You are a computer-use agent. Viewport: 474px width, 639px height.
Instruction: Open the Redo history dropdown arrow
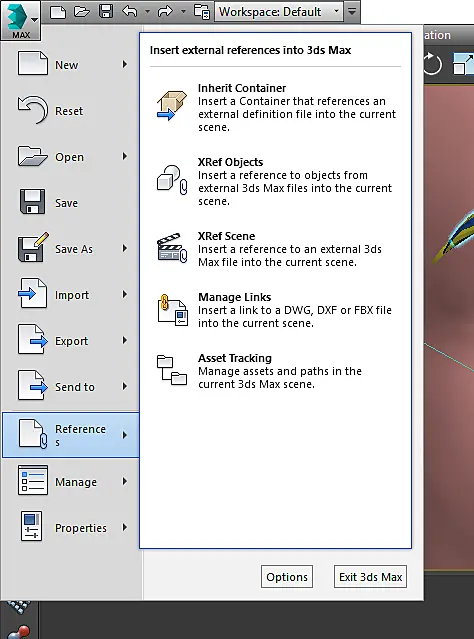pyautogui.click(x=183, y=11)
